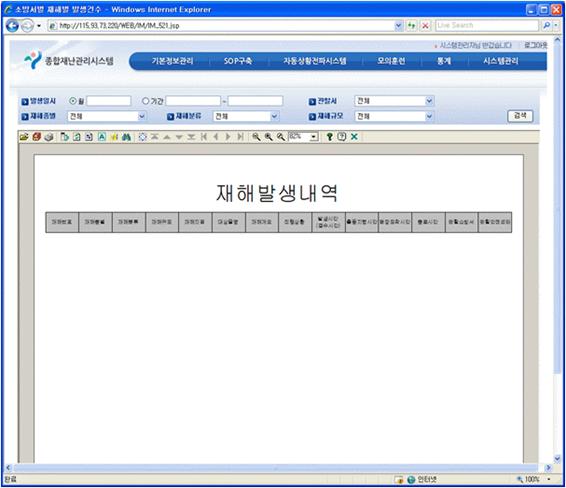Click the open folder icon in report toolbar
The image size is (566, 488).
click(24, 137)
